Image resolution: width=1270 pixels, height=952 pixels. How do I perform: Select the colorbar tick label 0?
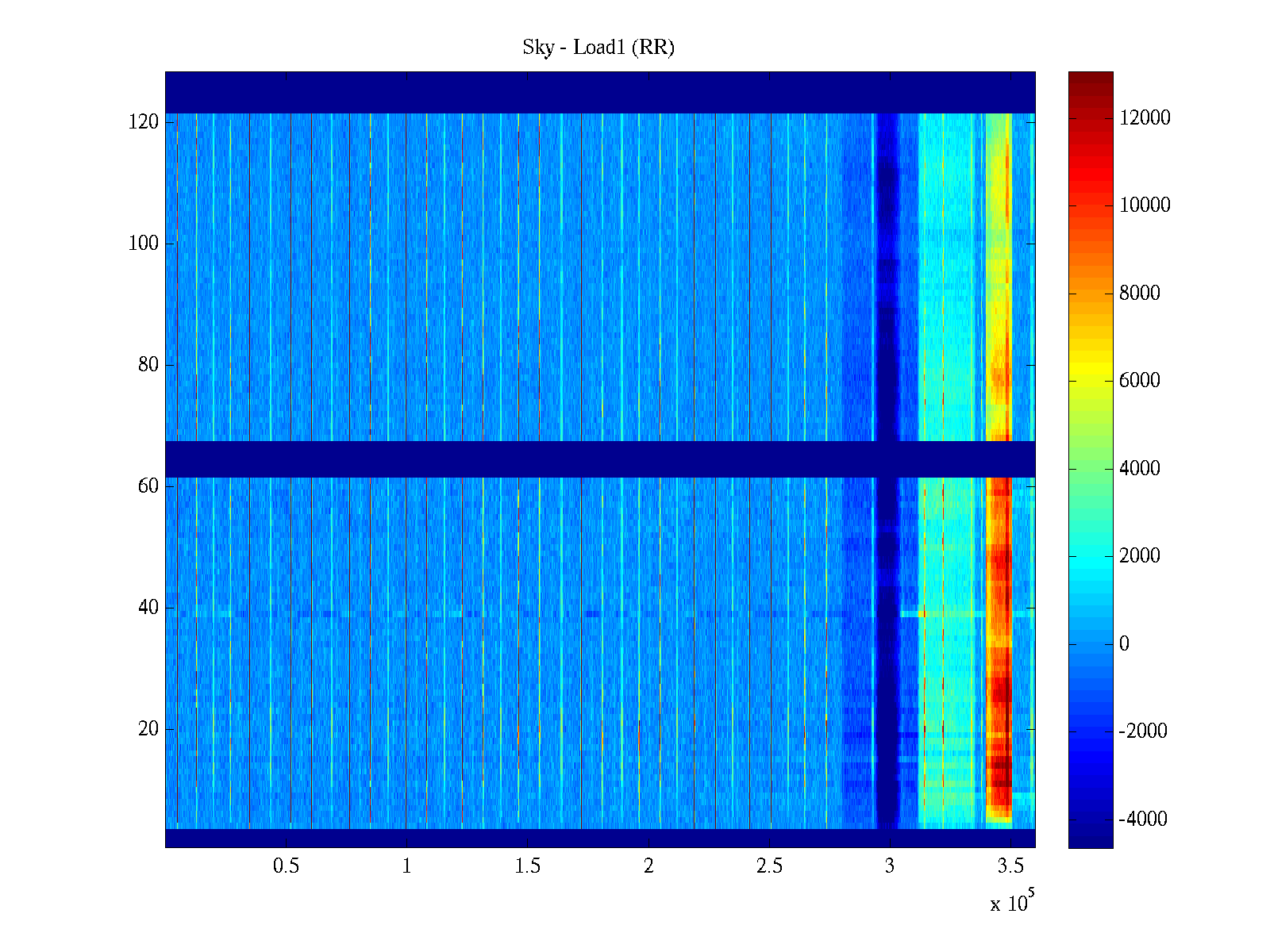1123,643
